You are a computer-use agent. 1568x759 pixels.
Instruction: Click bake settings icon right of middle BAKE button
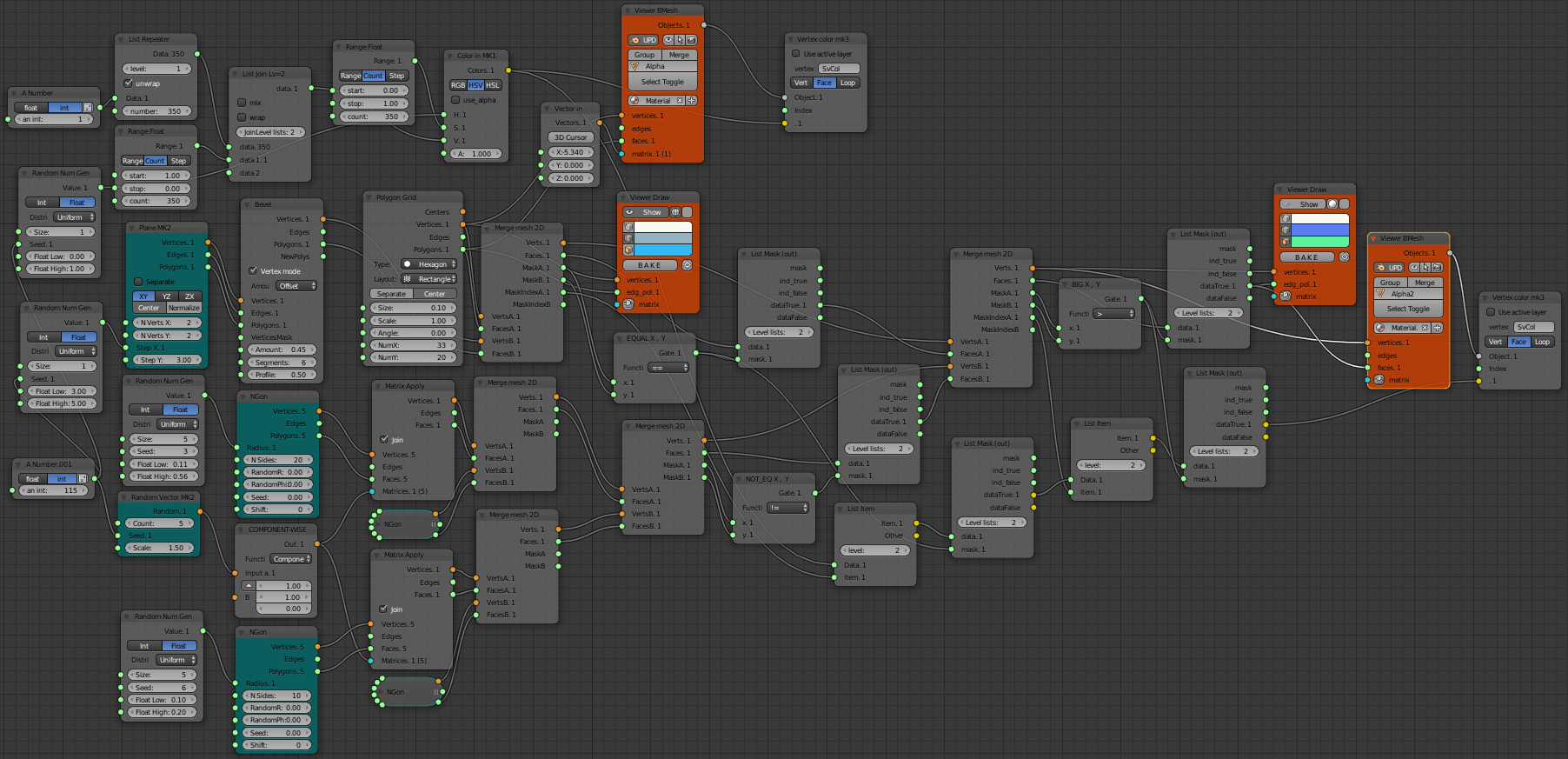687,265
